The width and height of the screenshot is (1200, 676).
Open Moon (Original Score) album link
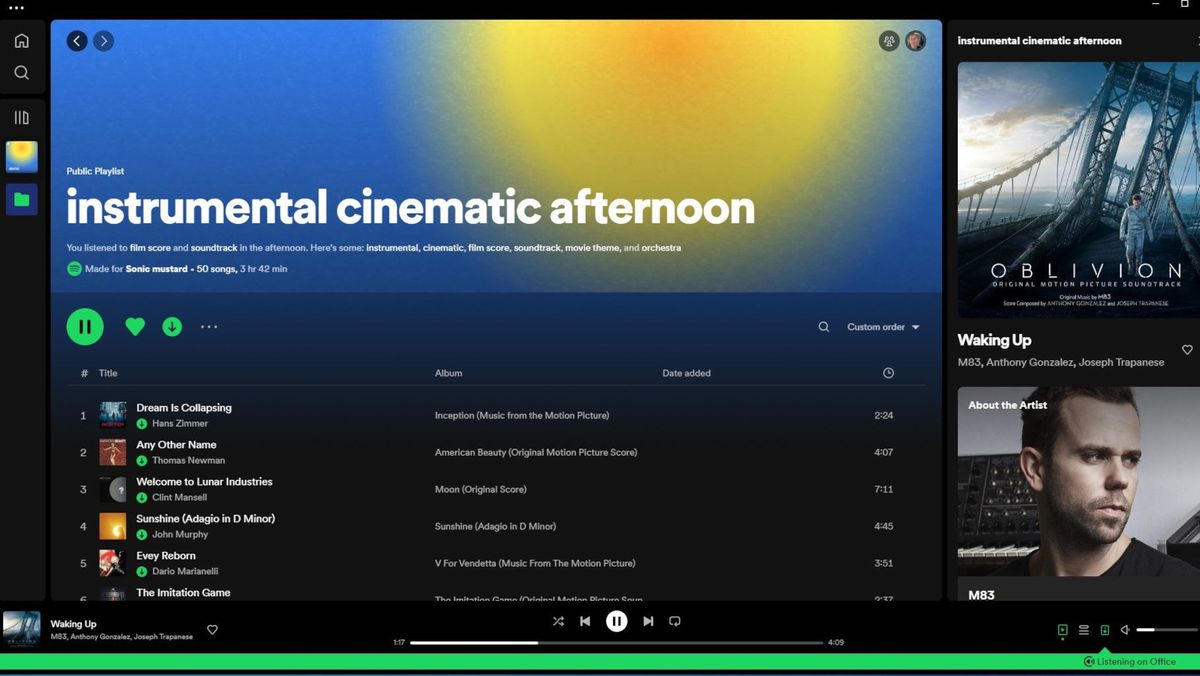[x=480, y=489]
